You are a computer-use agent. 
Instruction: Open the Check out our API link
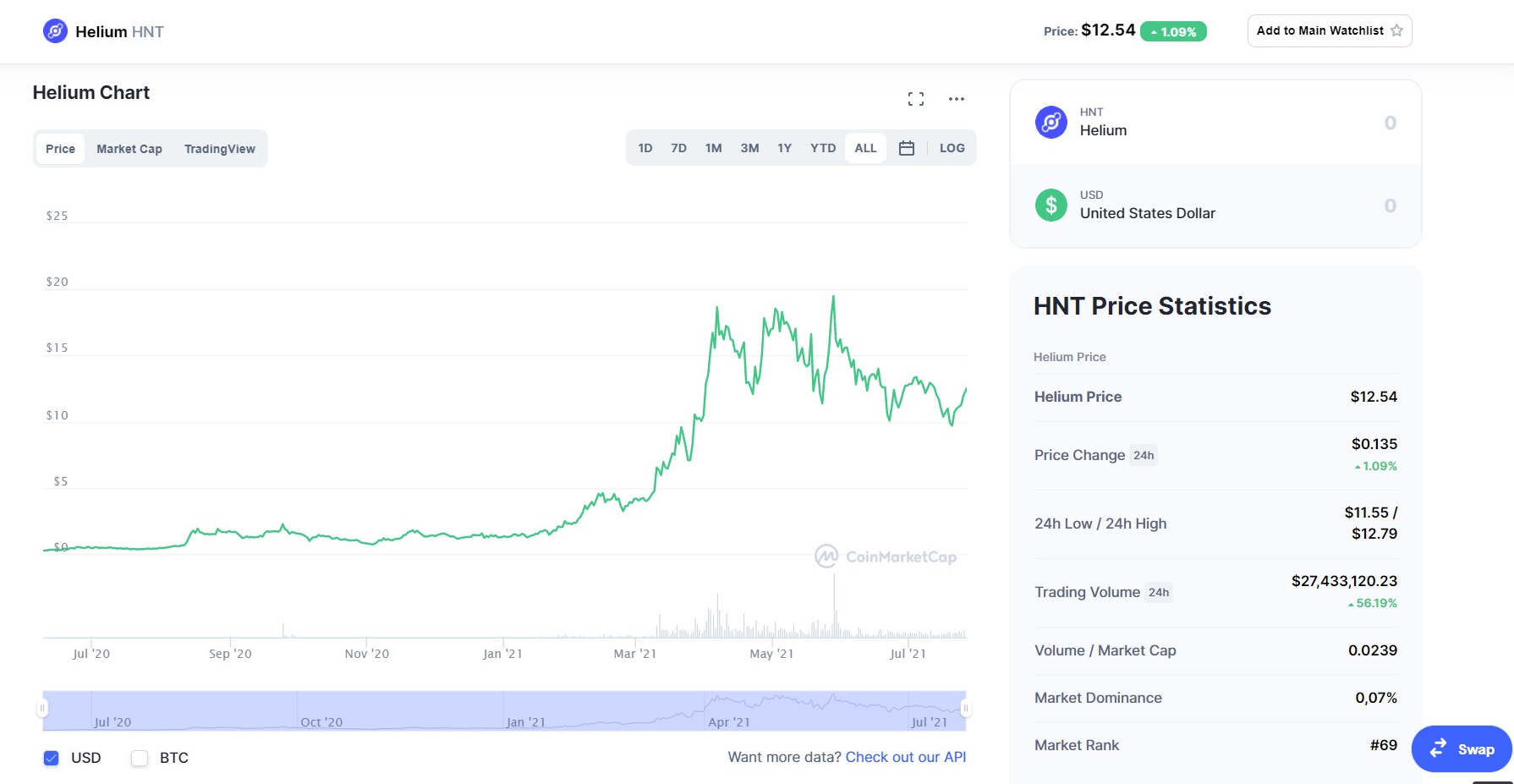(905, 757)
